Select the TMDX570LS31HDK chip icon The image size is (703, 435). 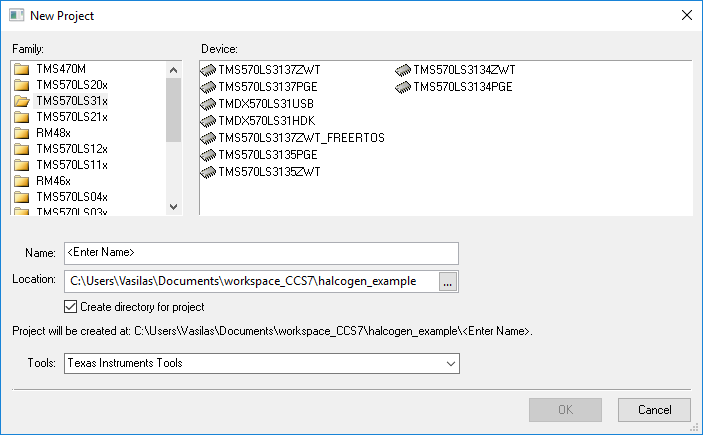208,121
